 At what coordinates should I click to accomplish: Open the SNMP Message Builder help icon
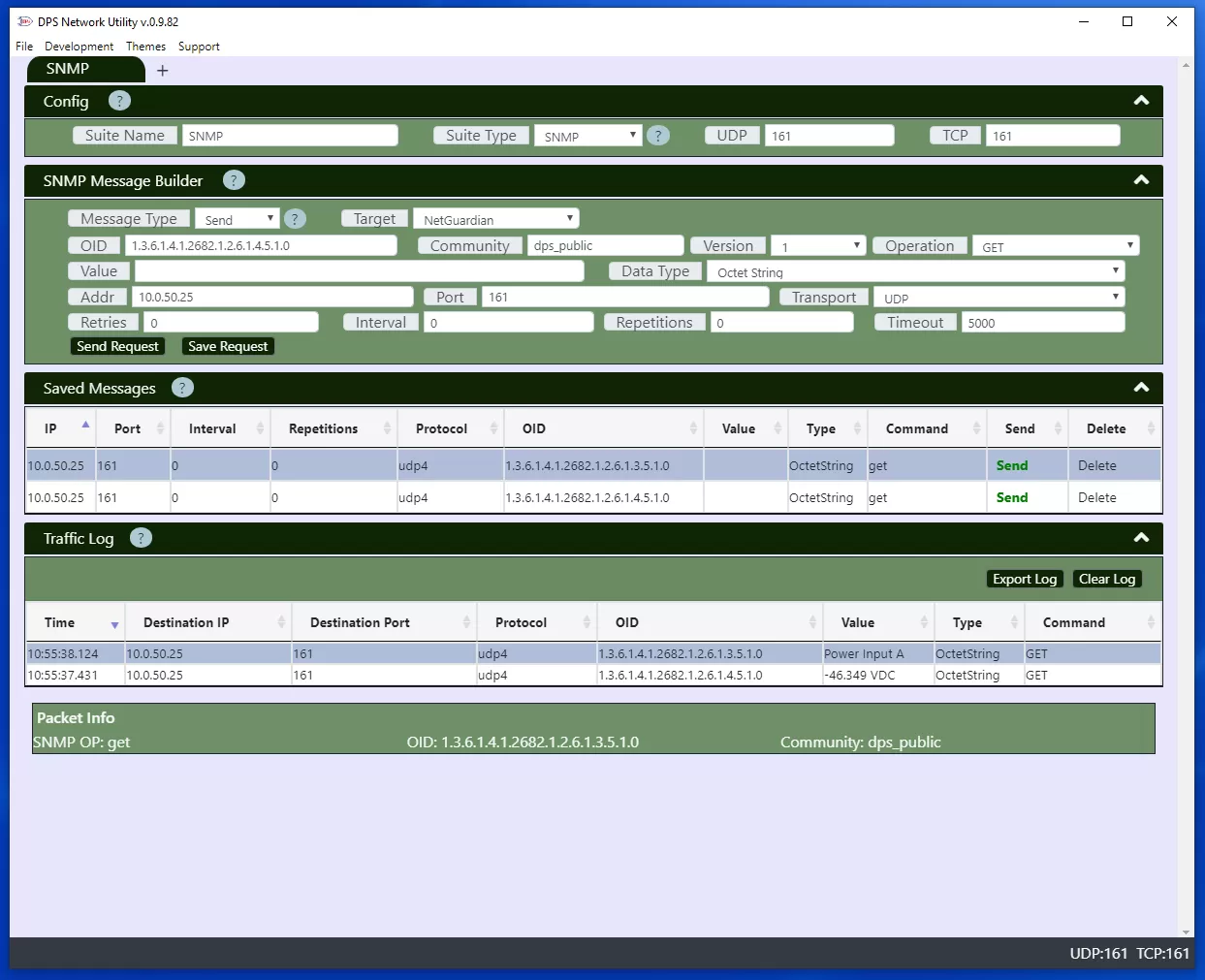coord(234,180)
